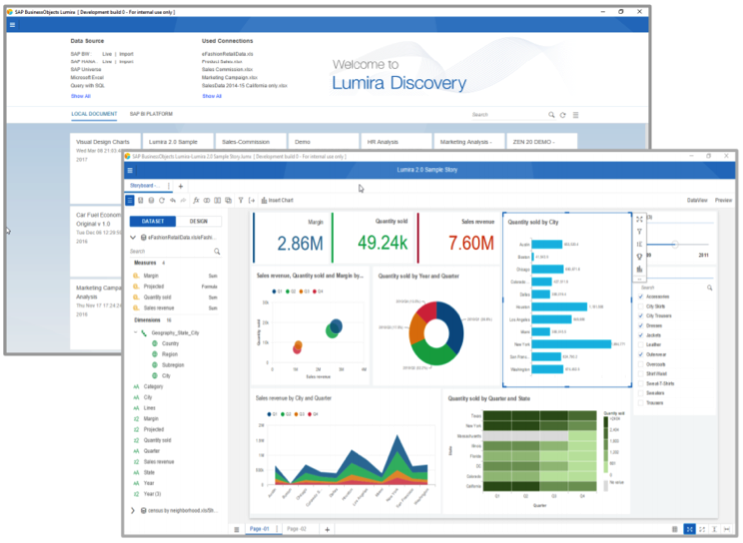Open the SAP BI PLATFORM tab

tap(151, 114)
